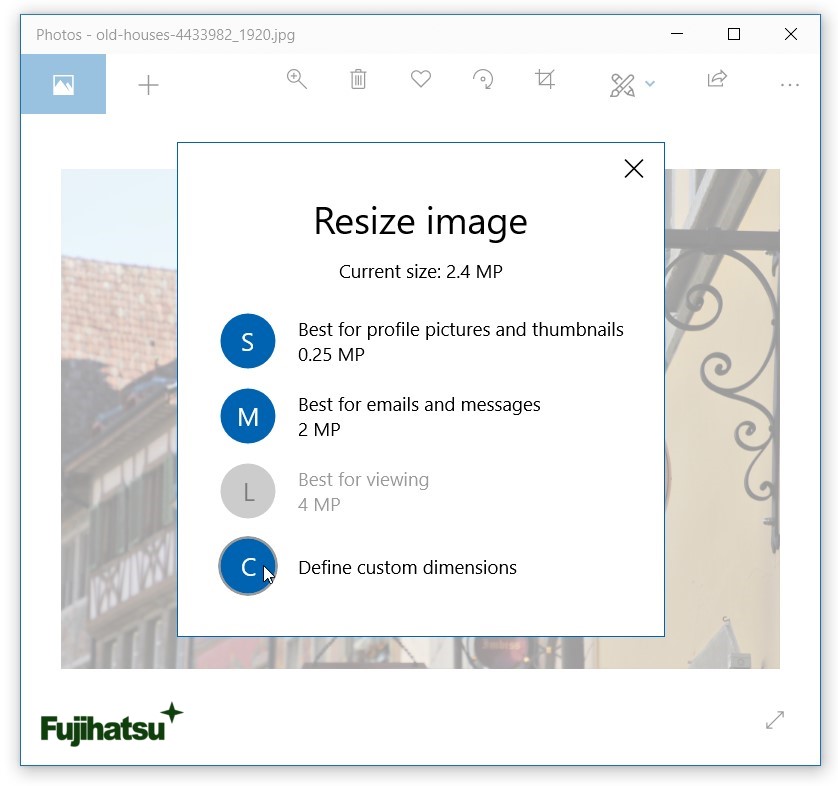This screenshot has width=838, height=786.
Task: Open Edit & Create pencil icon
Action: point(622,85)
